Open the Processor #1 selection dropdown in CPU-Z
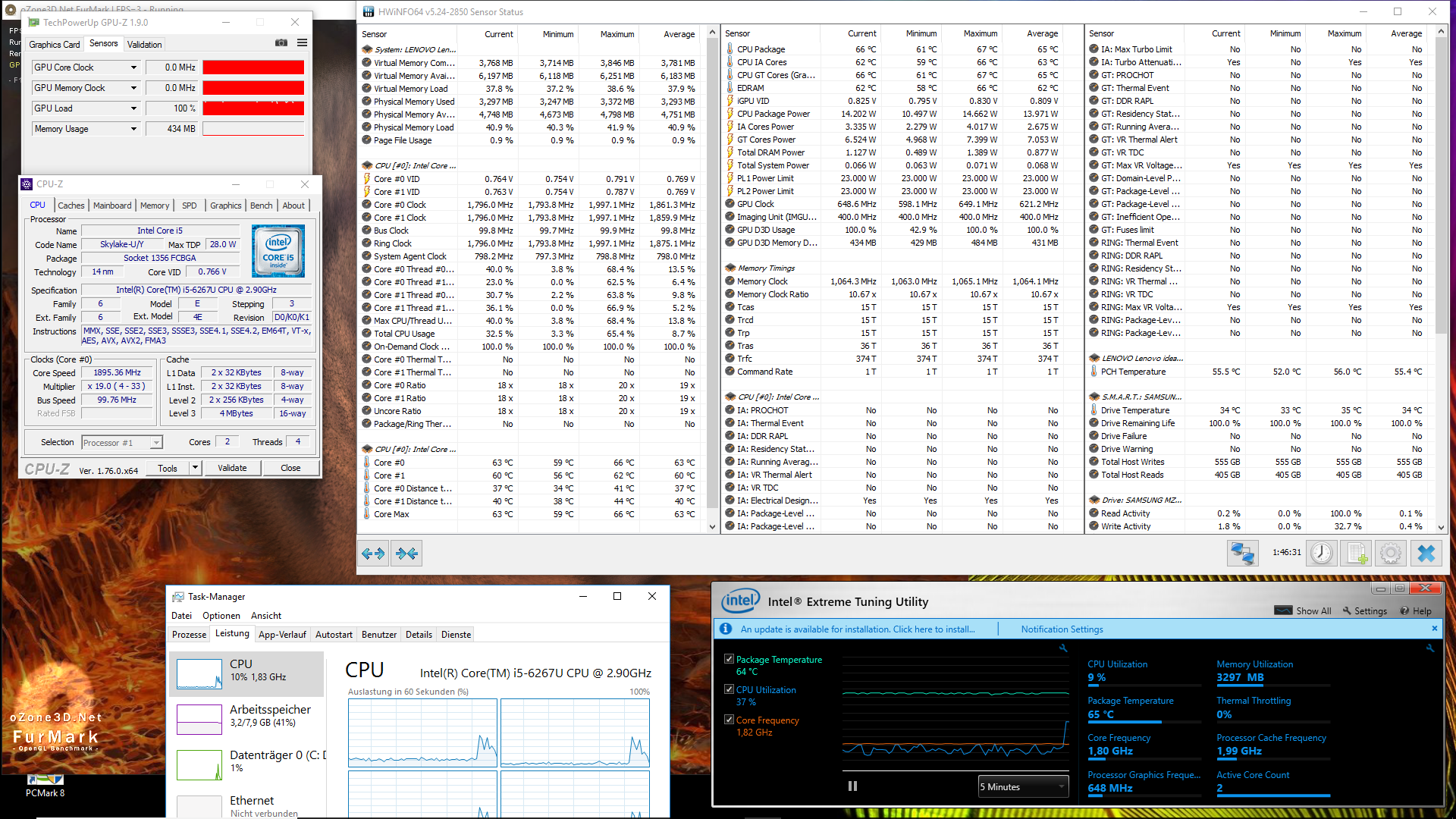This screenshot has height=819, width=1456. coord(121,442)
